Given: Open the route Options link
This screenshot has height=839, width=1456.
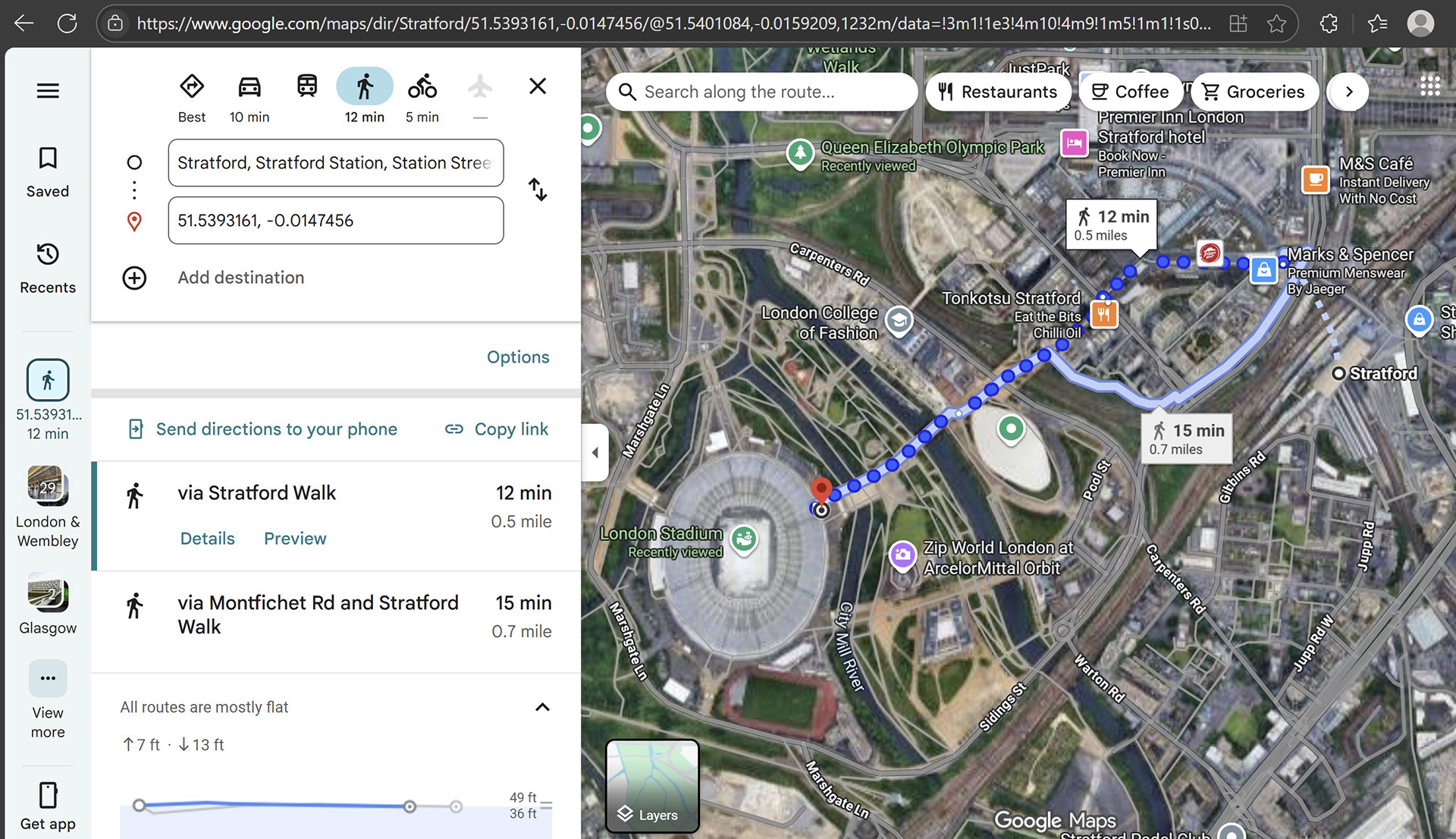Looking at the screenshot, I should (518, 357).
